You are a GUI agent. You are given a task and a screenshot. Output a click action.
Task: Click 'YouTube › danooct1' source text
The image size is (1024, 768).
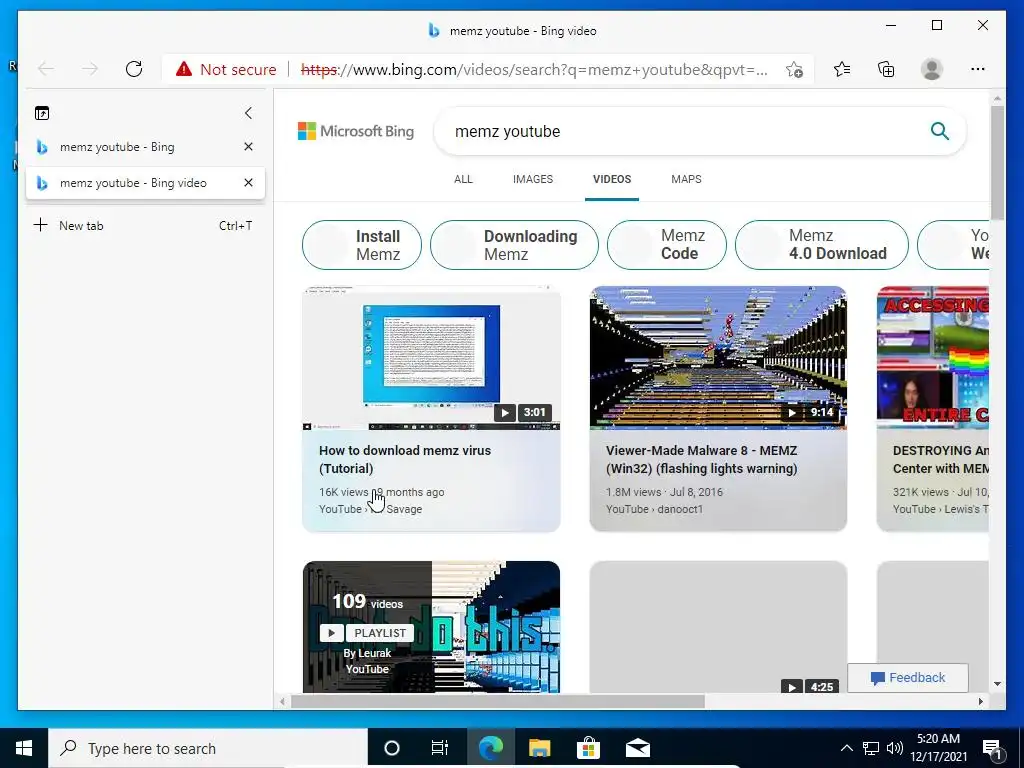[654, 509]
